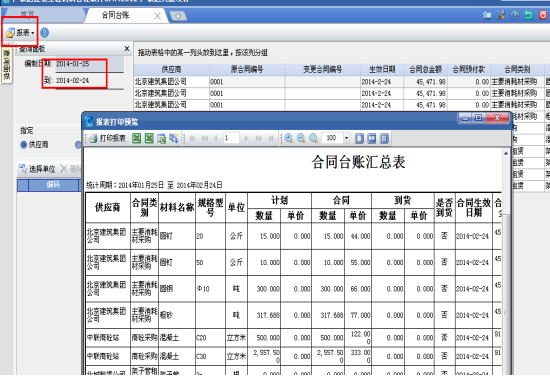Click the 编码 column header
This screenshot has width=550, height=376.
53,185
